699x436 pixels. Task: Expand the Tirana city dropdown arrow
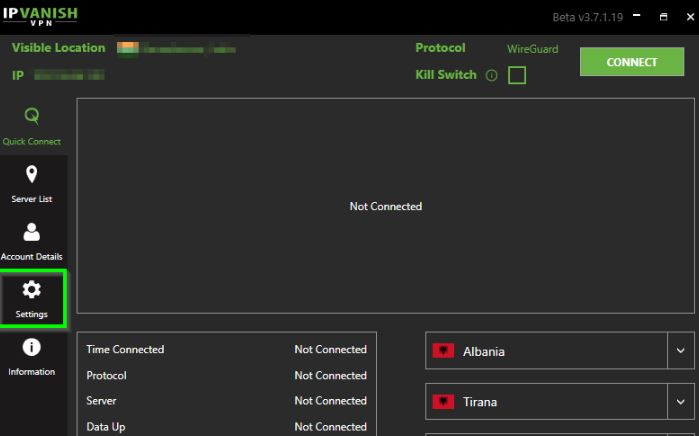[x=681, y=402]
